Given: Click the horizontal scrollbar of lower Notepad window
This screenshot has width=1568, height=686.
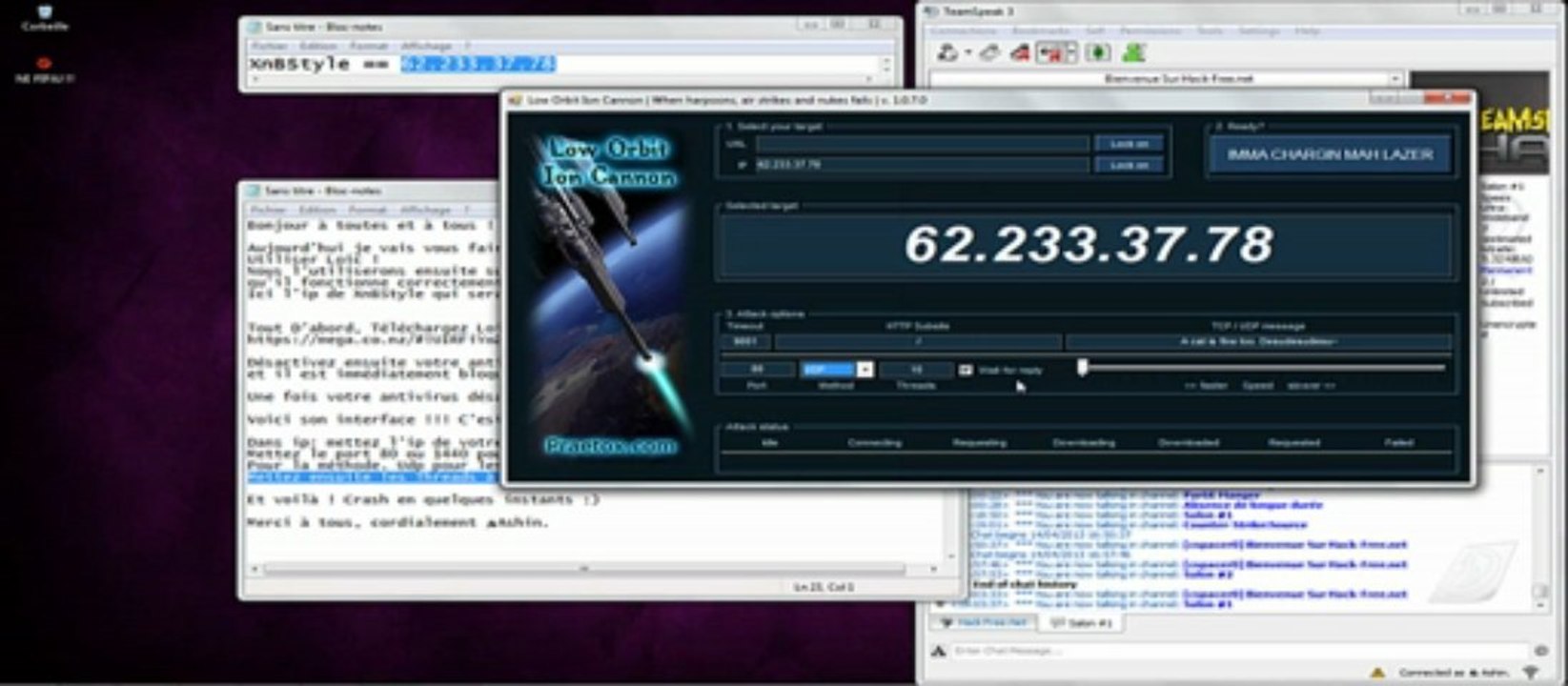Looking at the screenshot, I should [583, 569].
